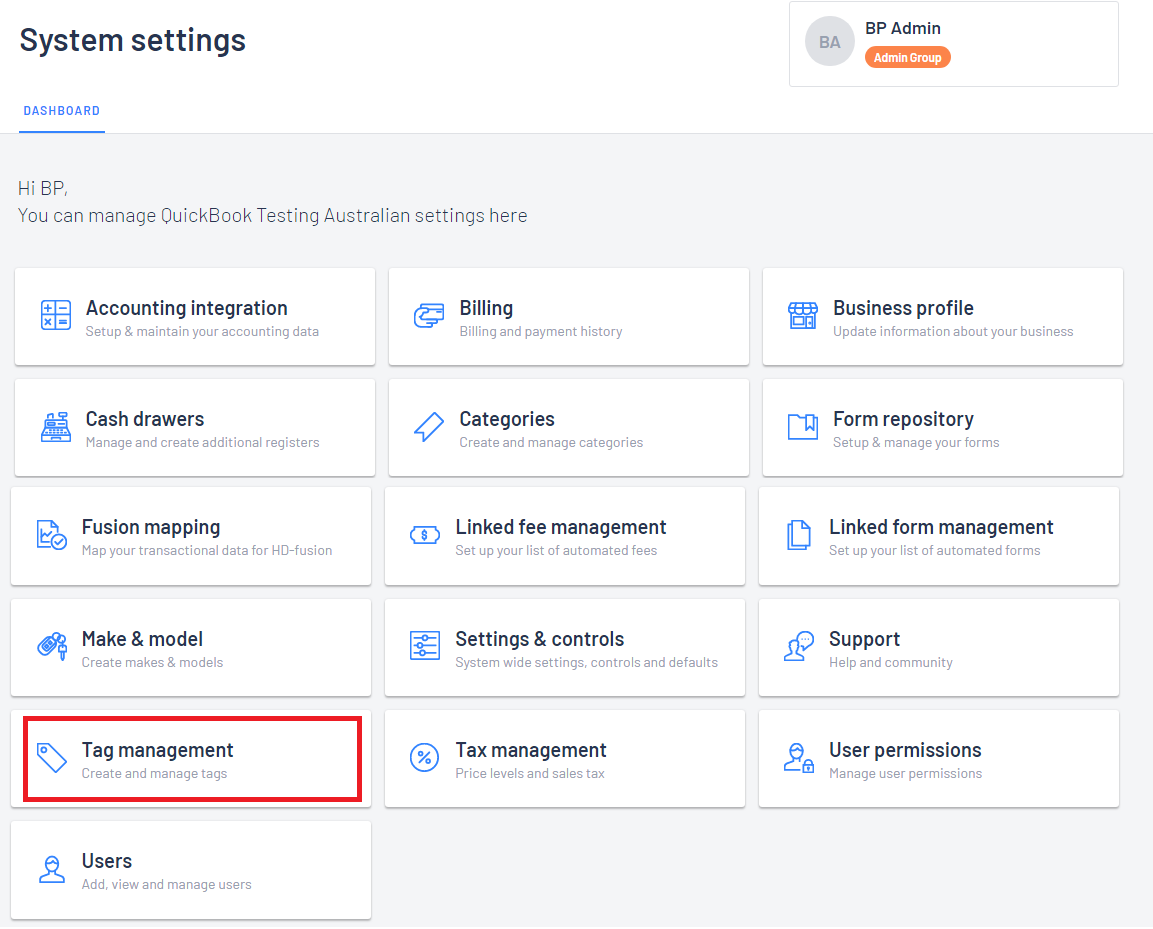Open Accounting integration settings
The width and height of the screenshot is (1153, 929).
pos(186,308)
